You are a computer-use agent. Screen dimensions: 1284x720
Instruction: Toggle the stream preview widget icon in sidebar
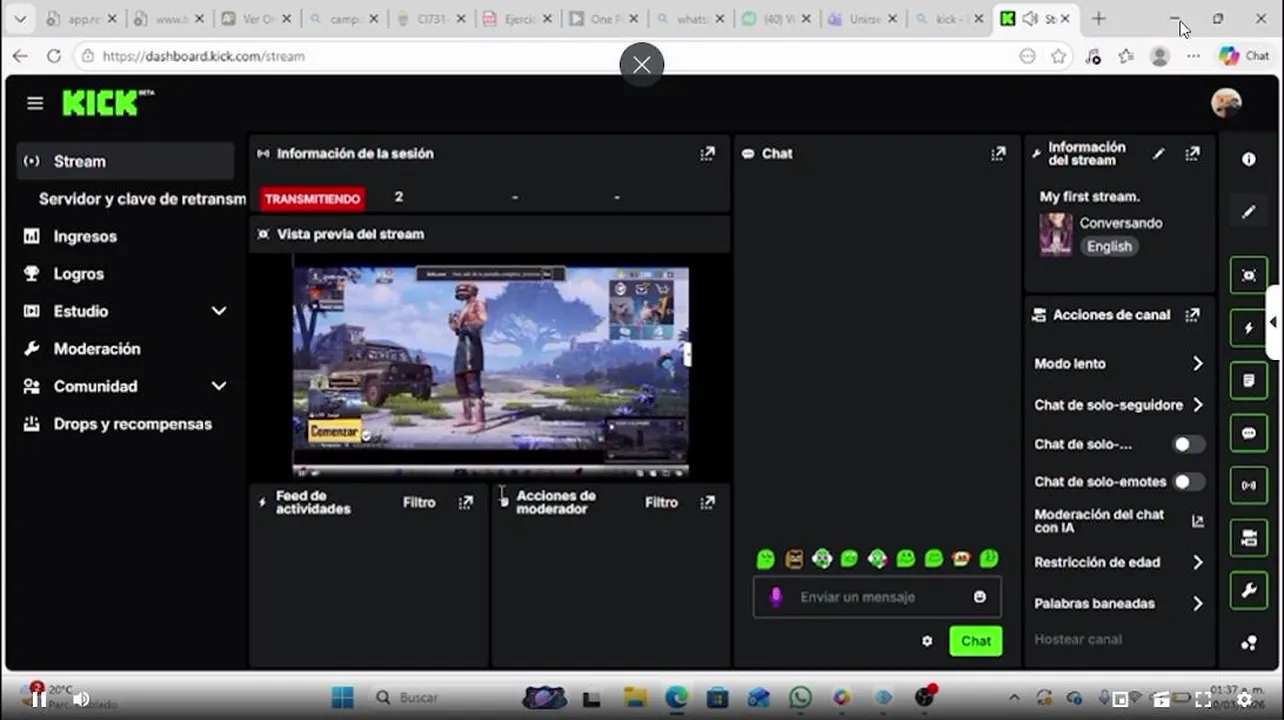[1249, 275]
